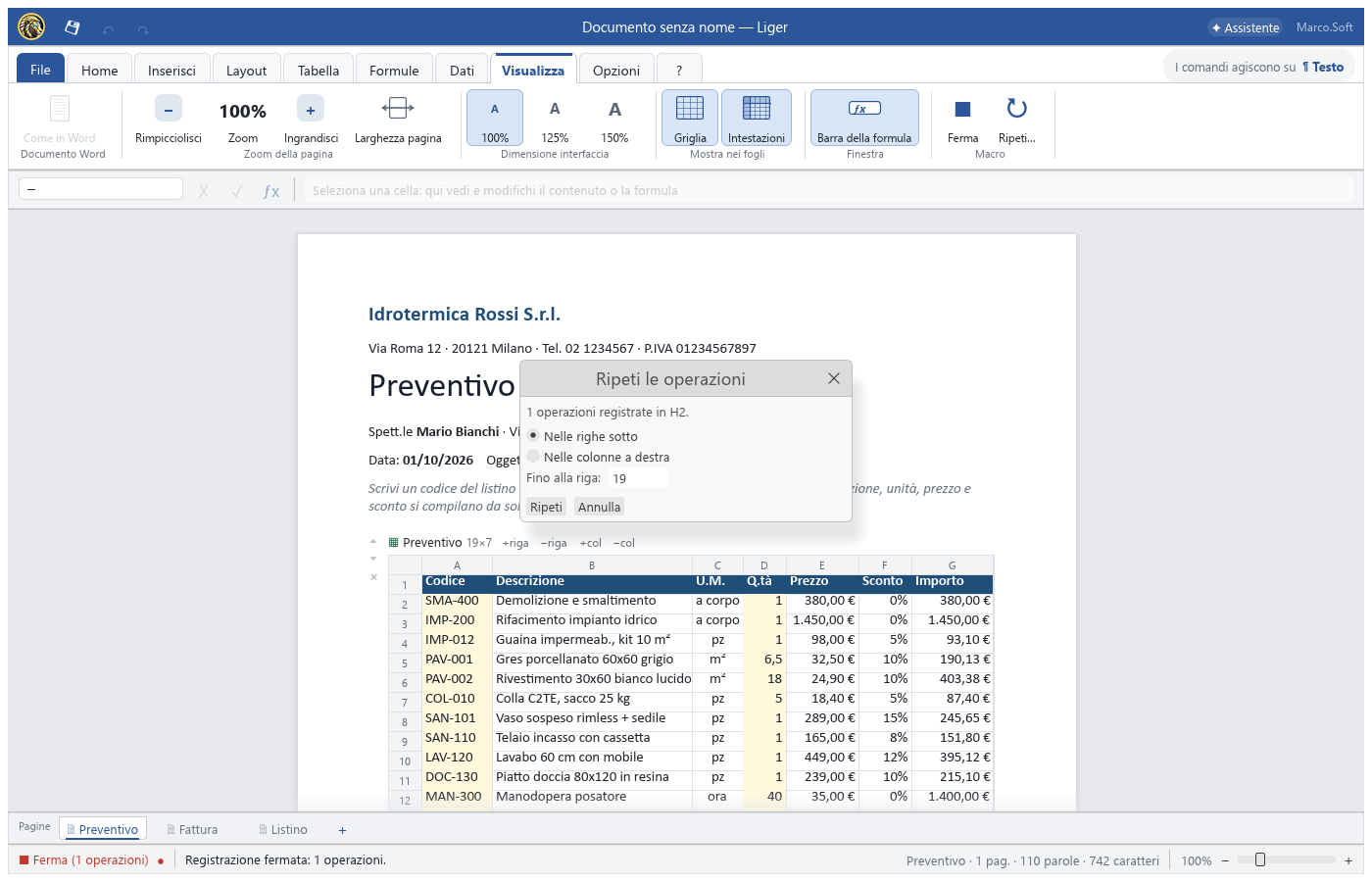Click the redo arrow in title bar
Screen dimensions: 1372x882
click(x=143, y=28)
